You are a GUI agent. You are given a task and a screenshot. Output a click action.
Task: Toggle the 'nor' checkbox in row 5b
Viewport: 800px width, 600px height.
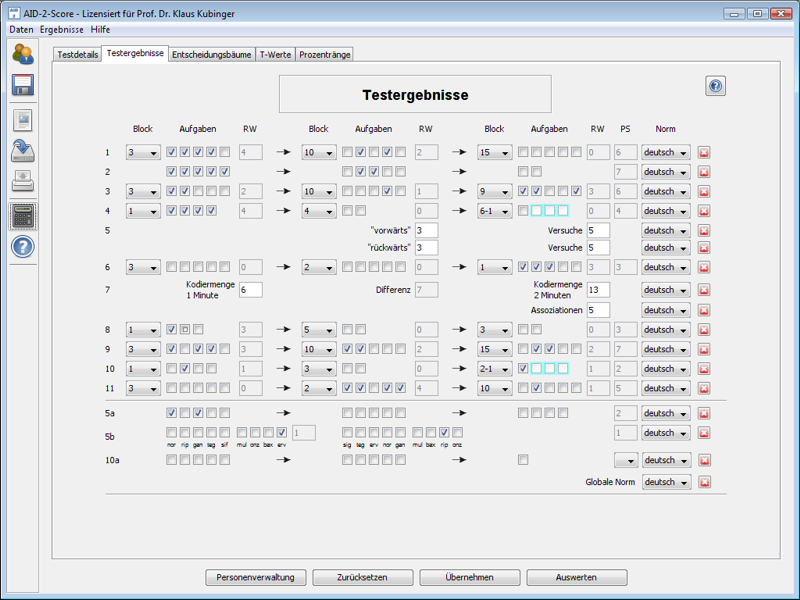pyautogui.click(x=172, y=432)
